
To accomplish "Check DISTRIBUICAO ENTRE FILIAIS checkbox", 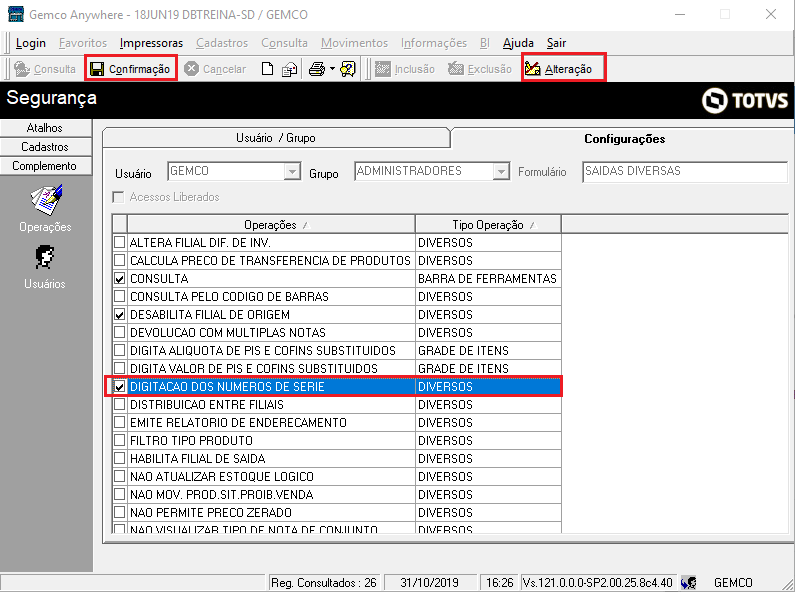I will click(120, 404).
